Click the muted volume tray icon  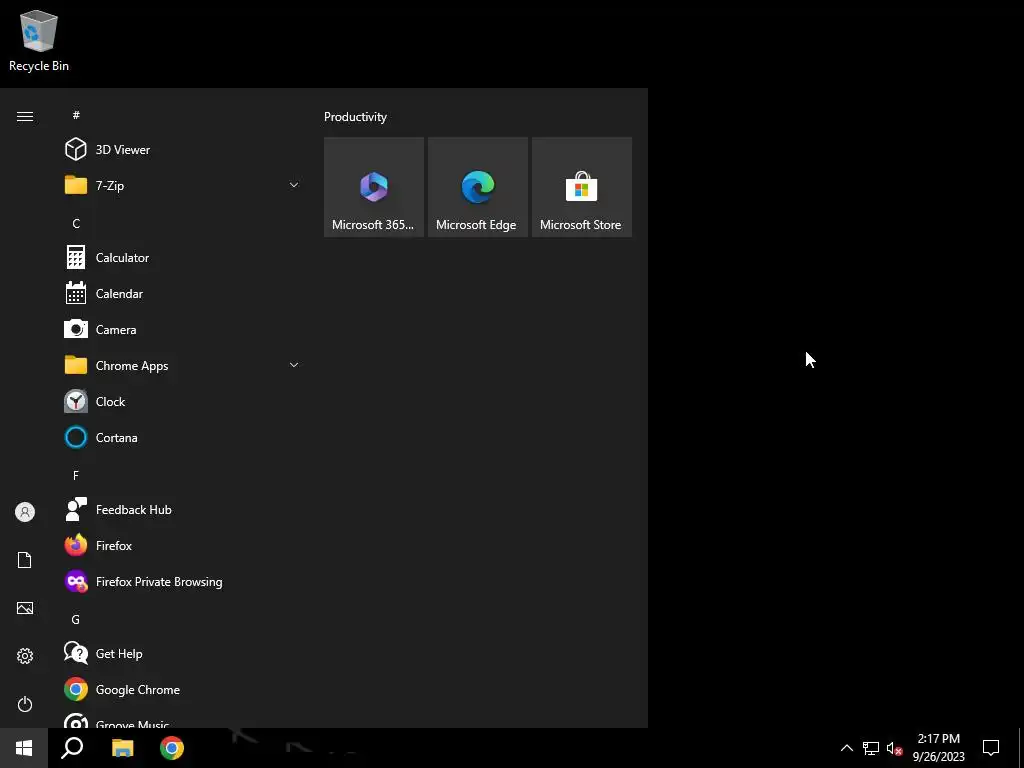pyautogui.click(x=895, y=748)
